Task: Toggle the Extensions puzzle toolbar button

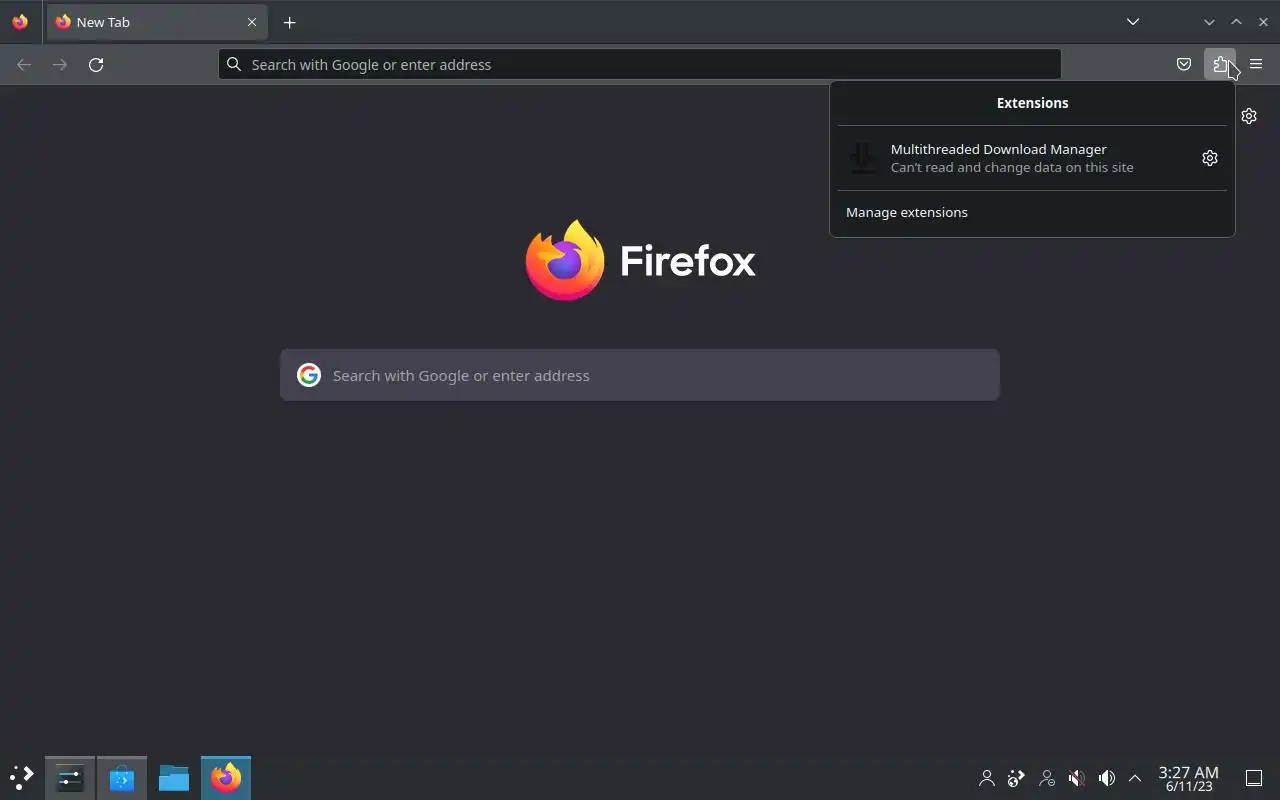Action: [x=1220, y=64]
